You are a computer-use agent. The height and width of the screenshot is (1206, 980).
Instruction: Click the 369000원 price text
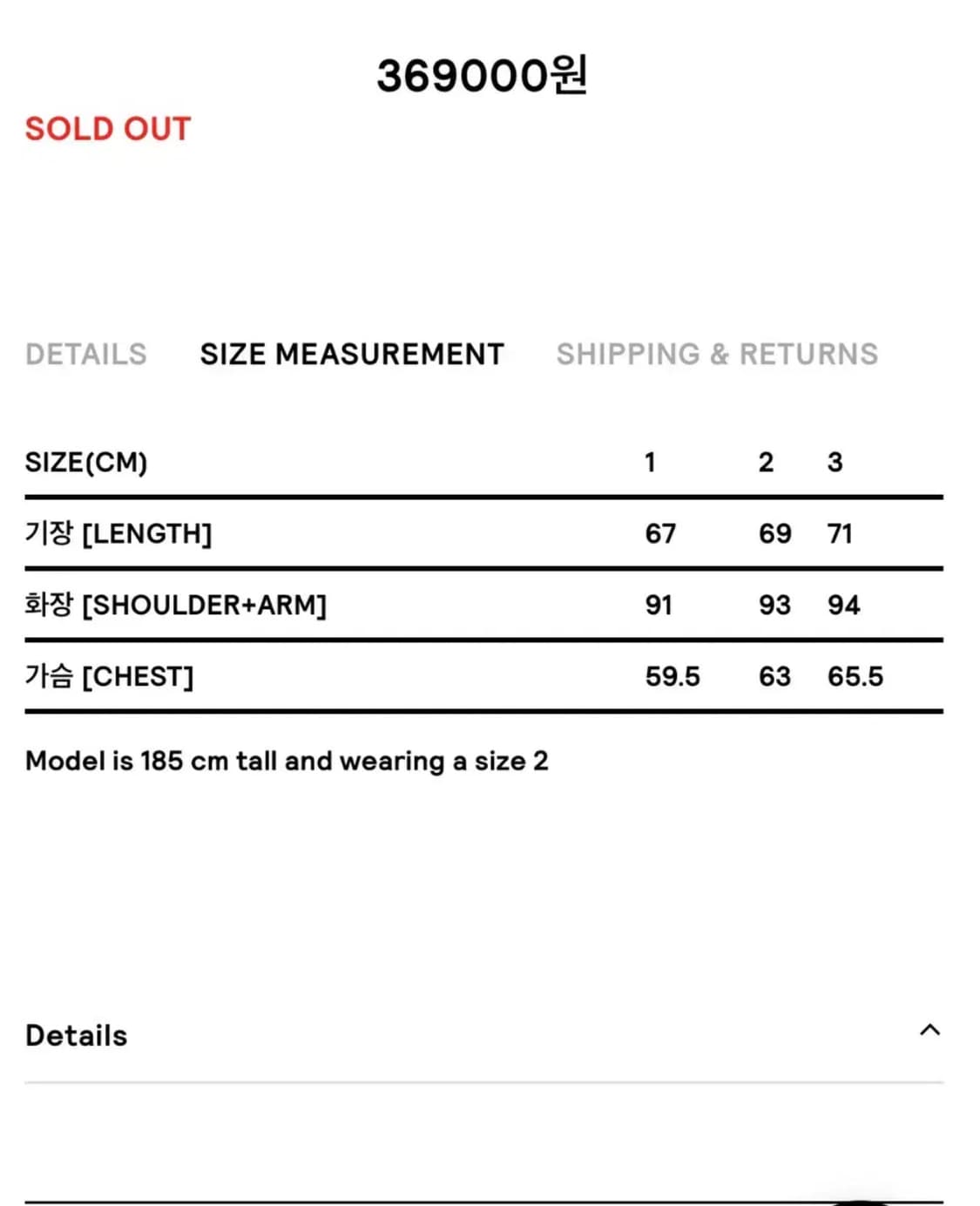click(482, 75)
